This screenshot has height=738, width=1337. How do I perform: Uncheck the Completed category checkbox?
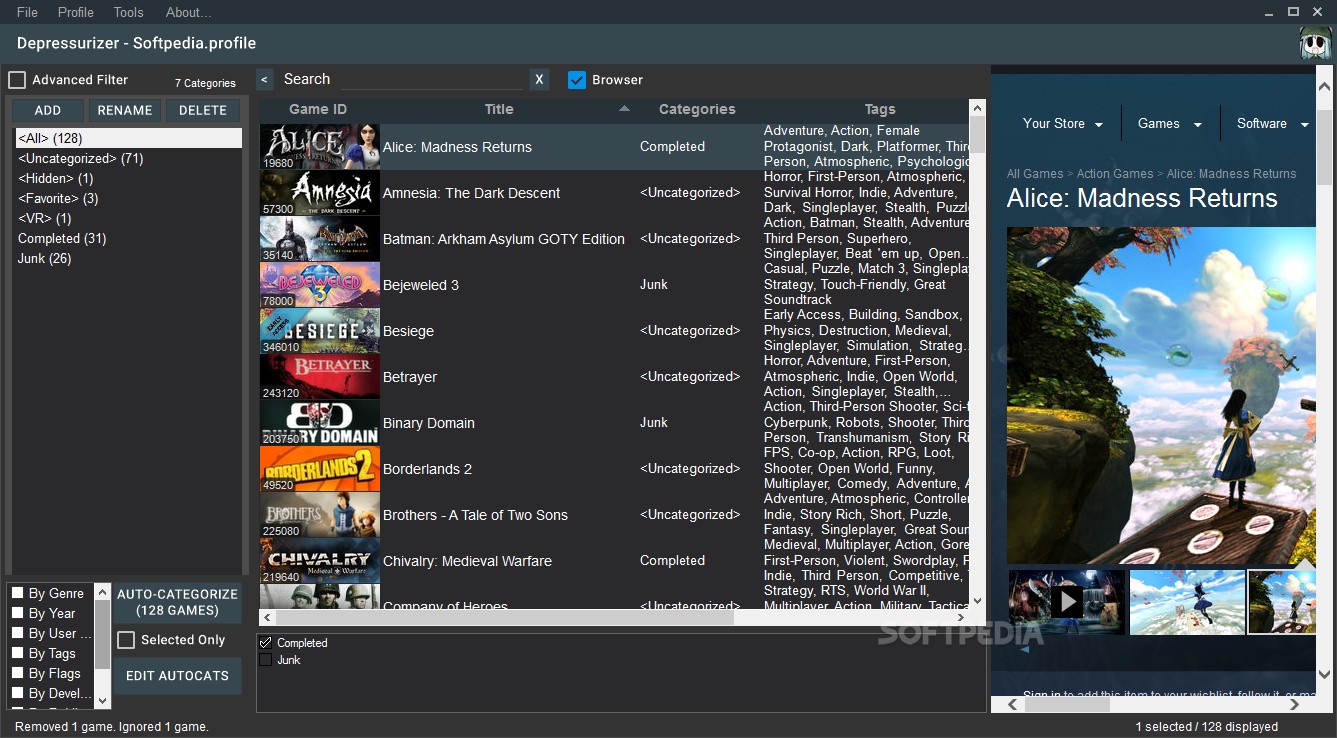tap(266, 643)
